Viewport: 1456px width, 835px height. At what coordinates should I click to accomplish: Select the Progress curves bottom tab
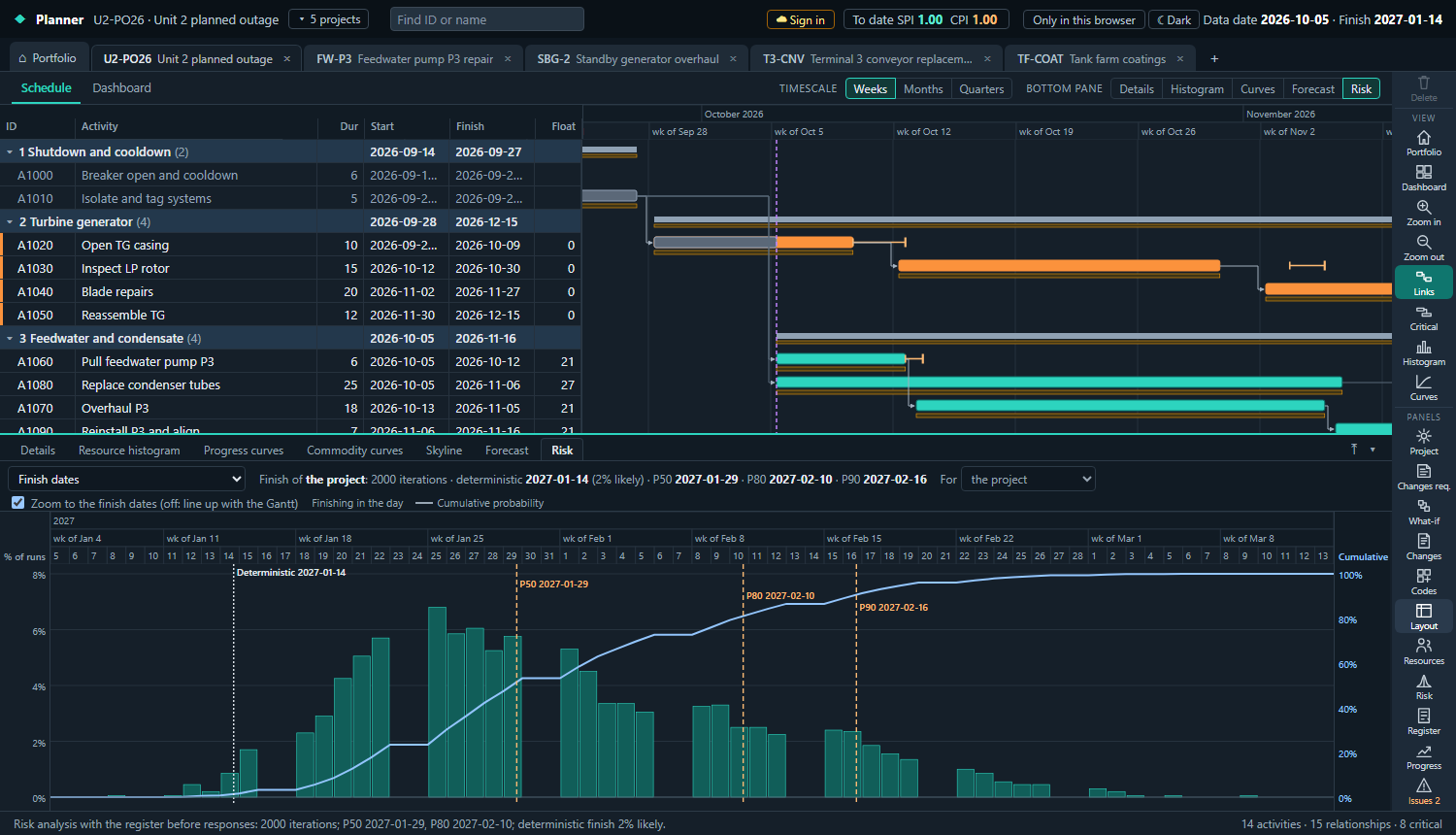[x=244, y=450]
